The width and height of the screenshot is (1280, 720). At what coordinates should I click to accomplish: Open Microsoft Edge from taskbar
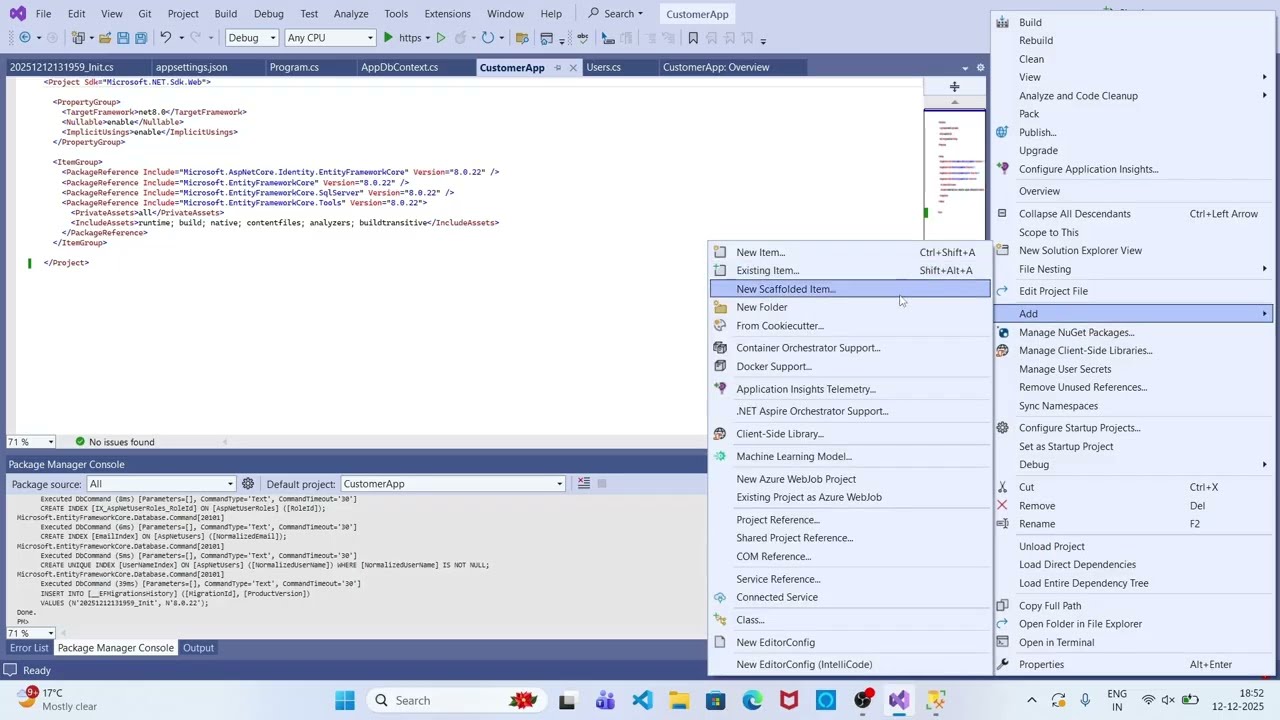[752, 700]
